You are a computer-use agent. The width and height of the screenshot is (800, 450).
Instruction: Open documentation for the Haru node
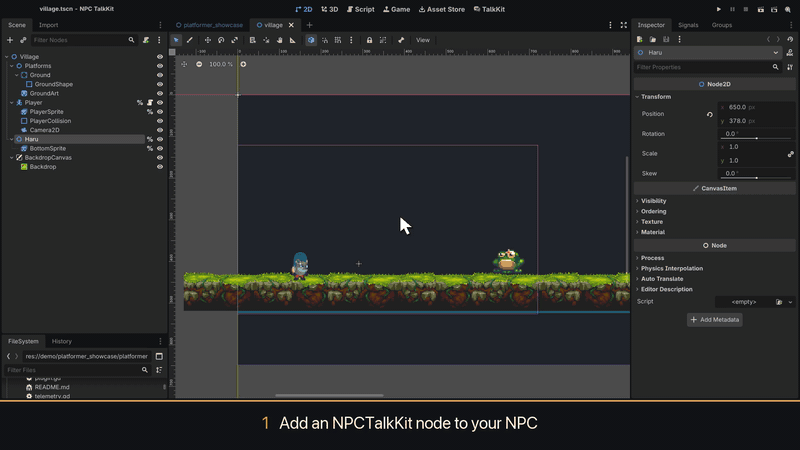[790, 53]
